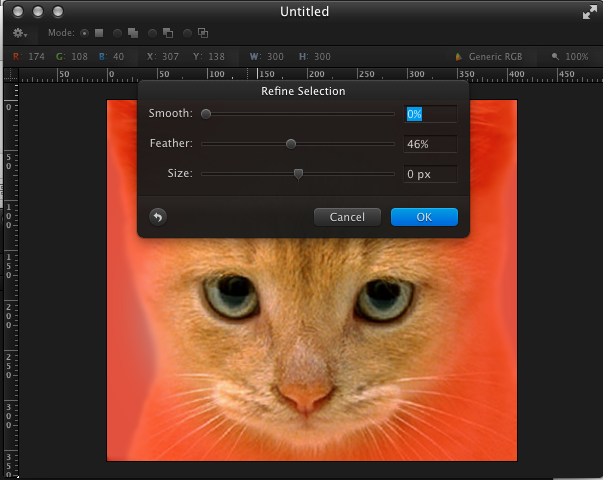Reset the Refine Selection settings with the arrow icon
The height and width of the screenshot is (480, 603).
[157, 216]
